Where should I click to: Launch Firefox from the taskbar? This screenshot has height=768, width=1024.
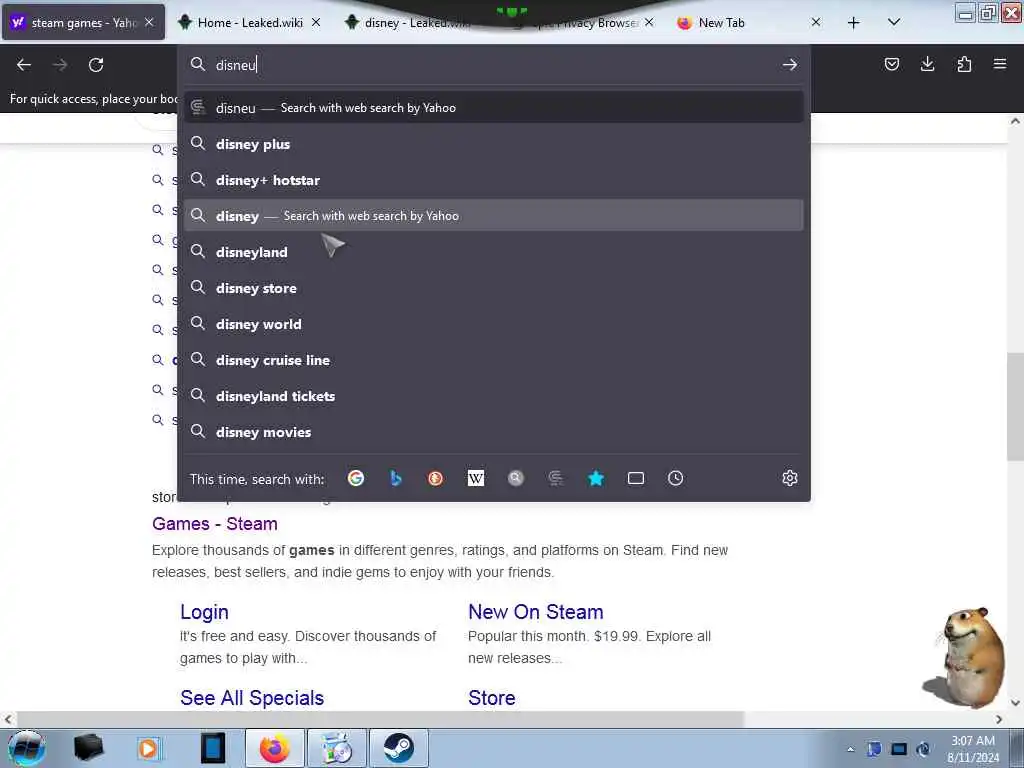click(274, 748)
